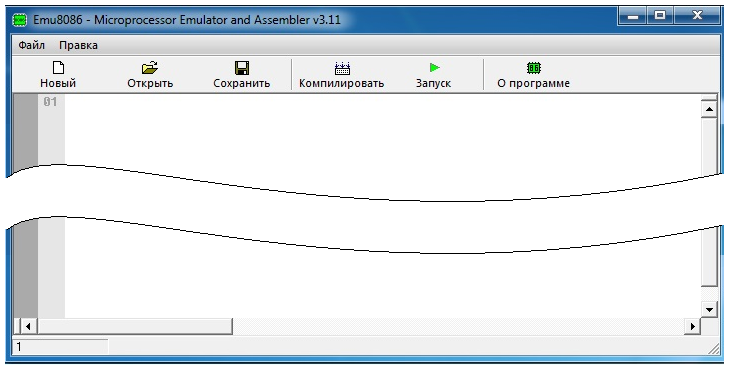The image size is (731, 369).
Task: Minimize the Emu8086 window
Action: (x=633, y=16)
